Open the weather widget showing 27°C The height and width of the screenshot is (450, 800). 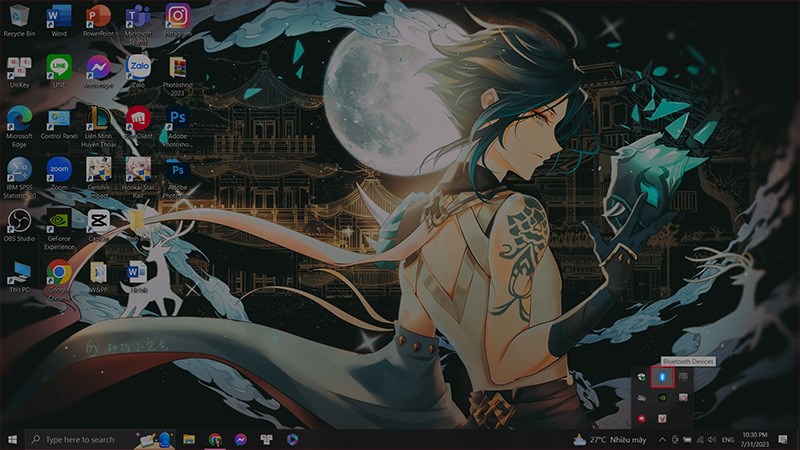(x=610, y=439)
